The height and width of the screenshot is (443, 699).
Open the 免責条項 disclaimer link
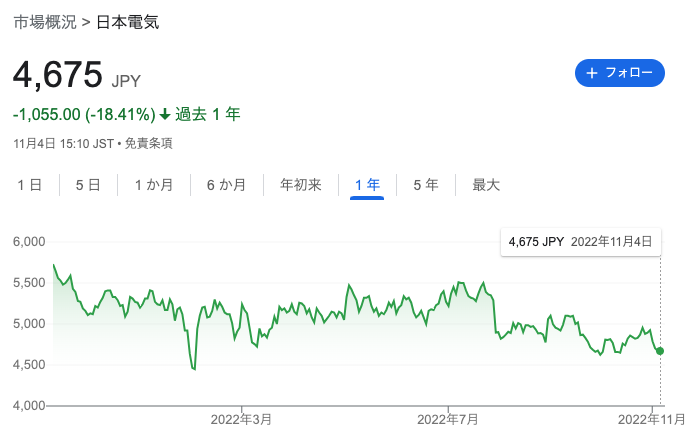coord(148,144)
